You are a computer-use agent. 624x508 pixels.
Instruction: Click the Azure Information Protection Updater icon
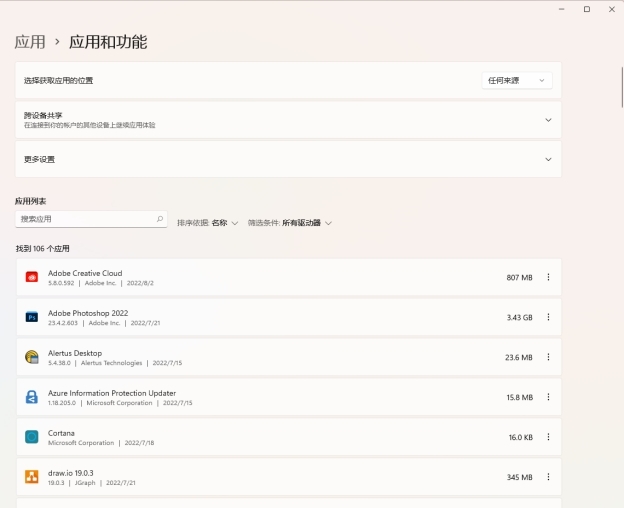(x=32, y=397)
